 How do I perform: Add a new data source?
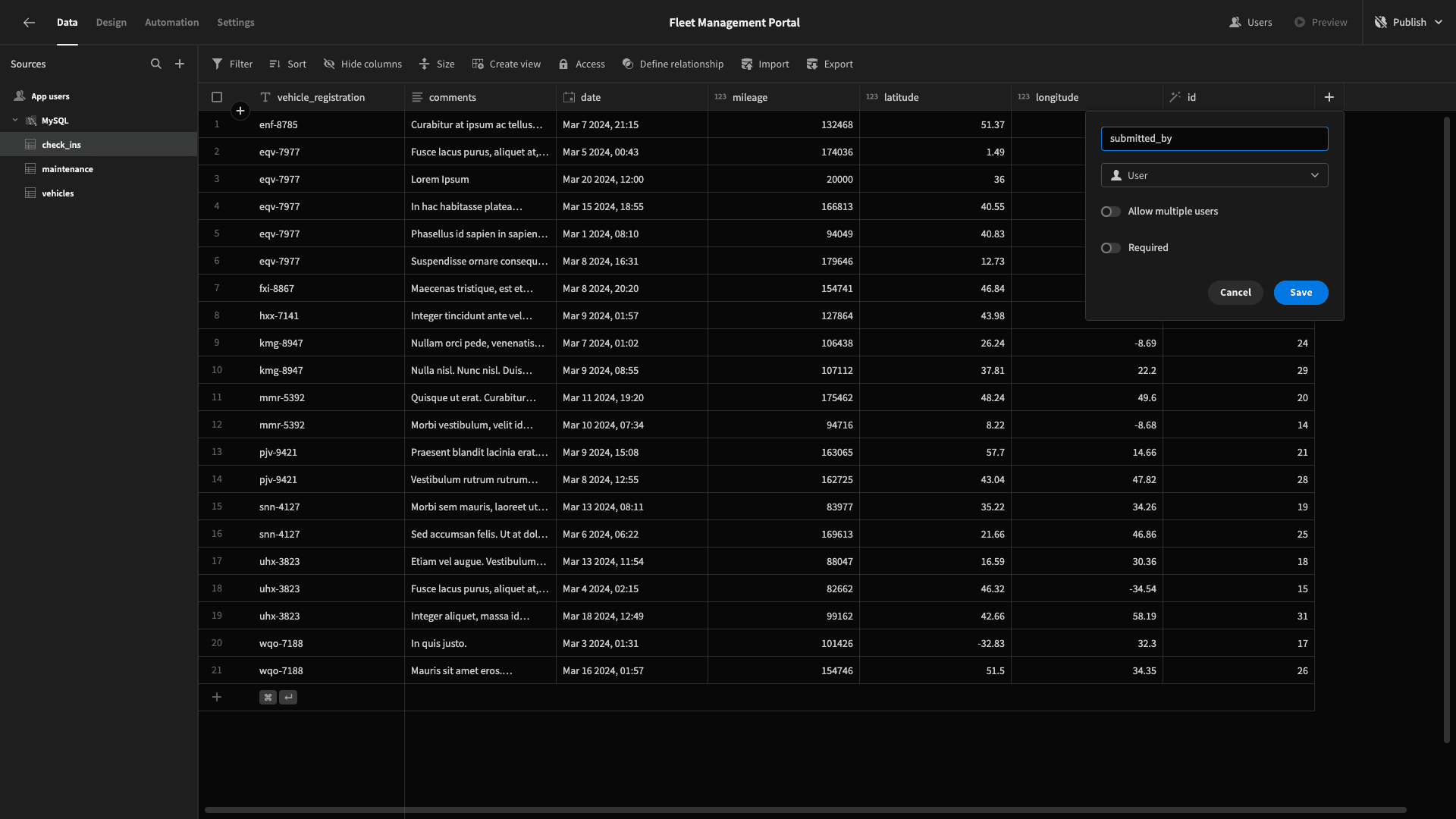(x=180, y=64)
